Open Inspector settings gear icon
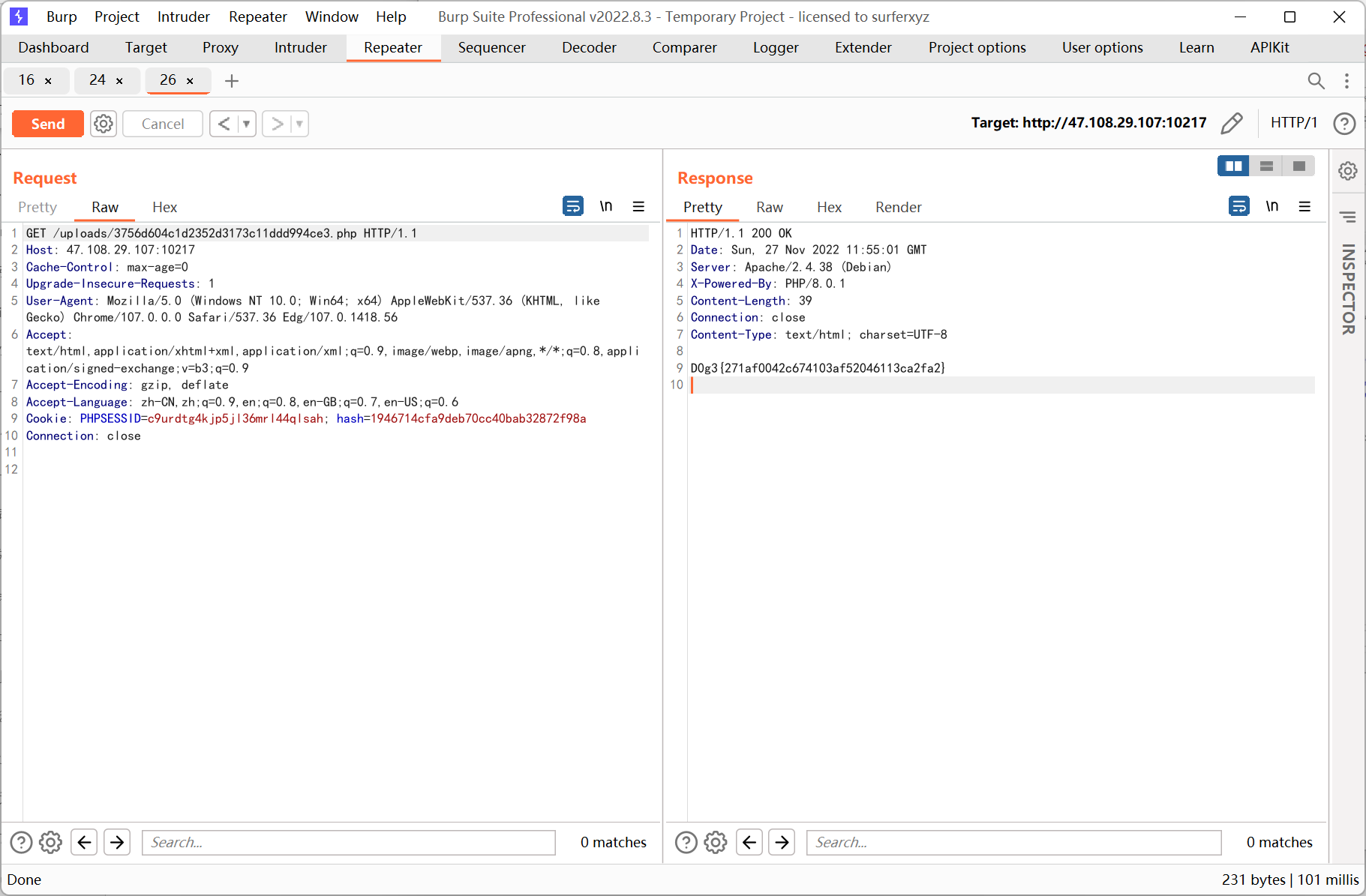 tap(1348, 171)
